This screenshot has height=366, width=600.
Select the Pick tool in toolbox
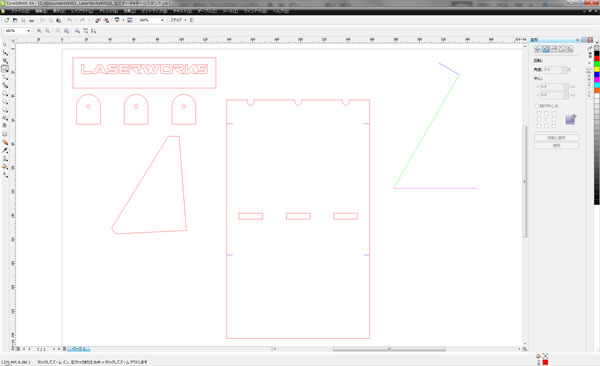pyautogui.click(x=5, y=44)
